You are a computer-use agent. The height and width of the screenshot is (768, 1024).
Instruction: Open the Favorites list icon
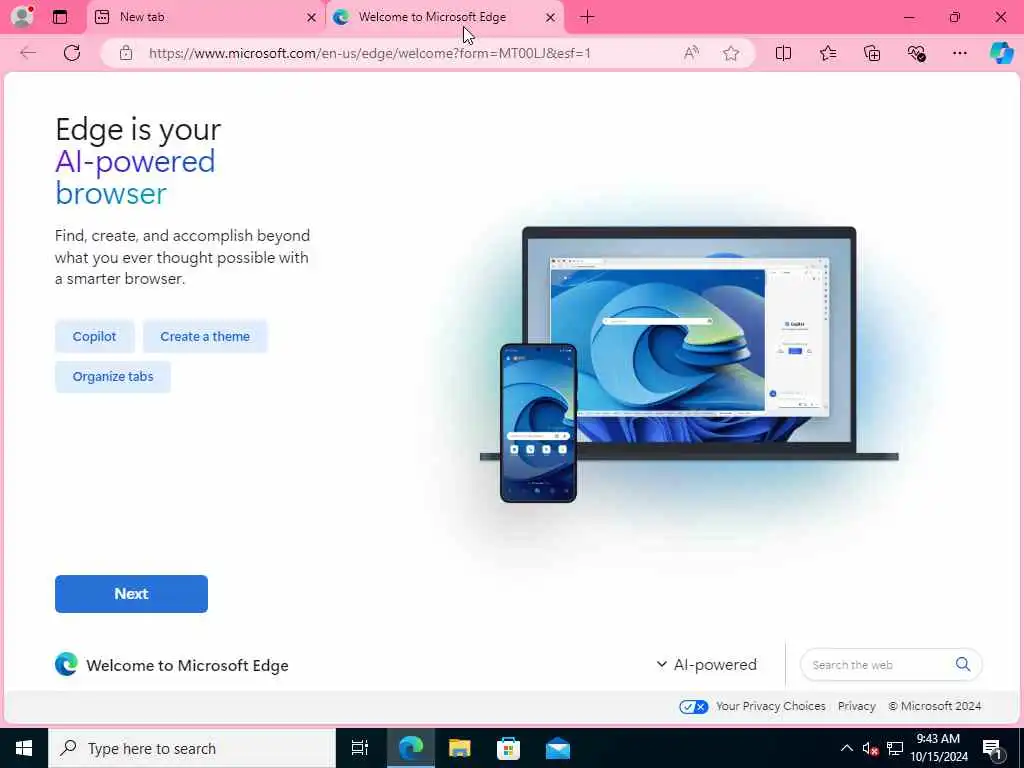click(827, 53)
